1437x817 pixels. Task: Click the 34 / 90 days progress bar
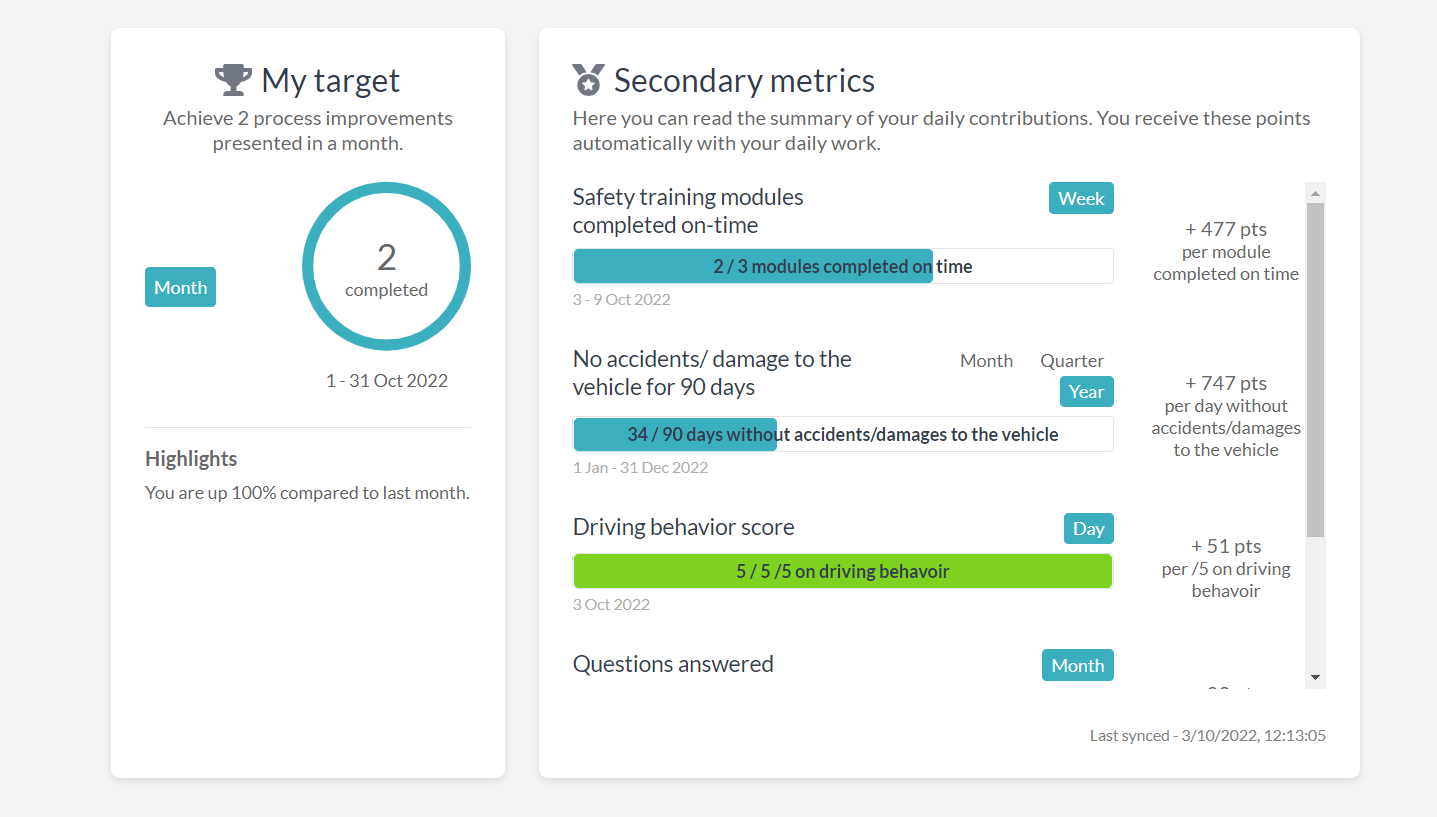pos(842,435)
